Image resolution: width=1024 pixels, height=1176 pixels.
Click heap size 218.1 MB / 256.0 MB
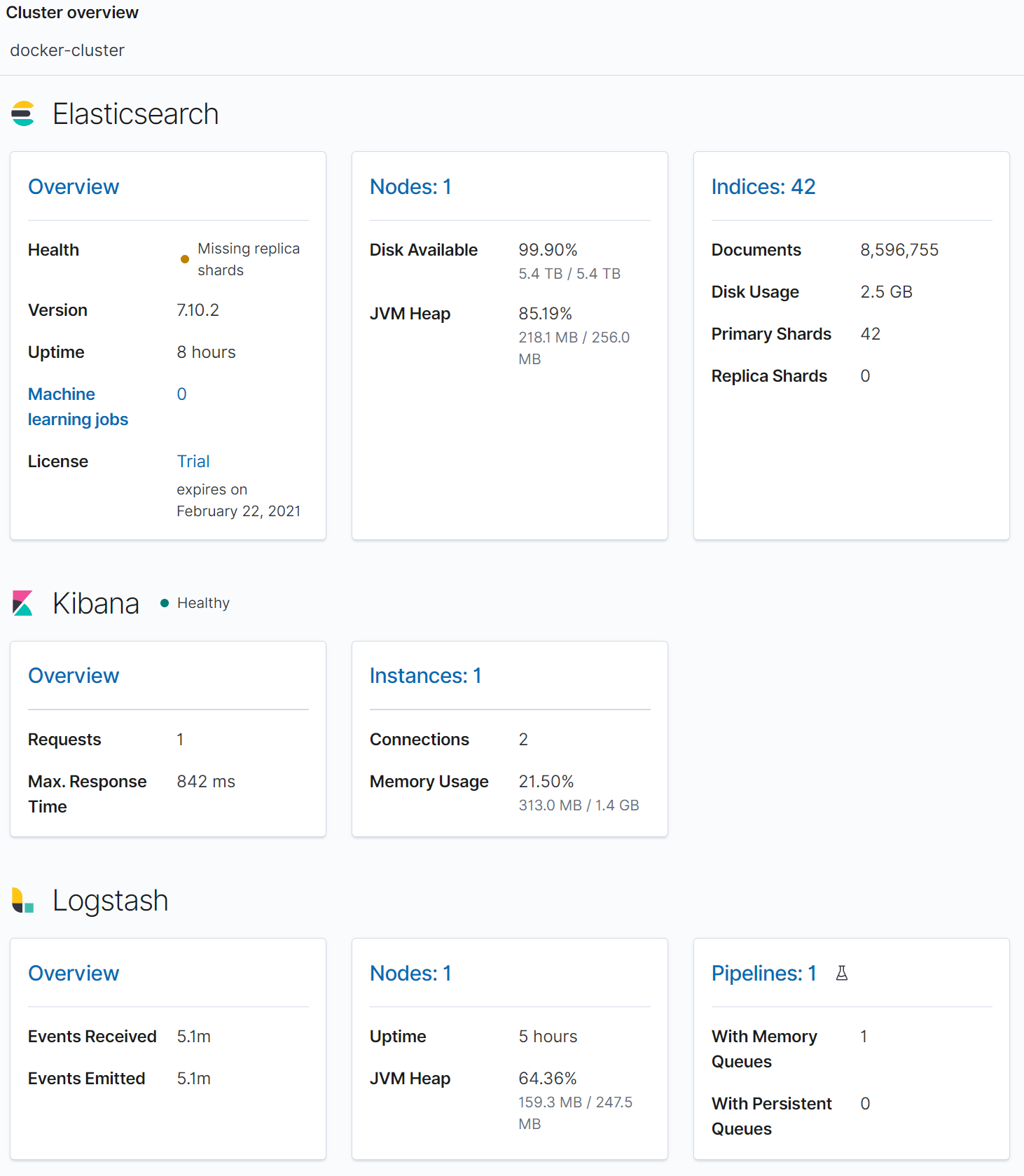pos(574,348)
